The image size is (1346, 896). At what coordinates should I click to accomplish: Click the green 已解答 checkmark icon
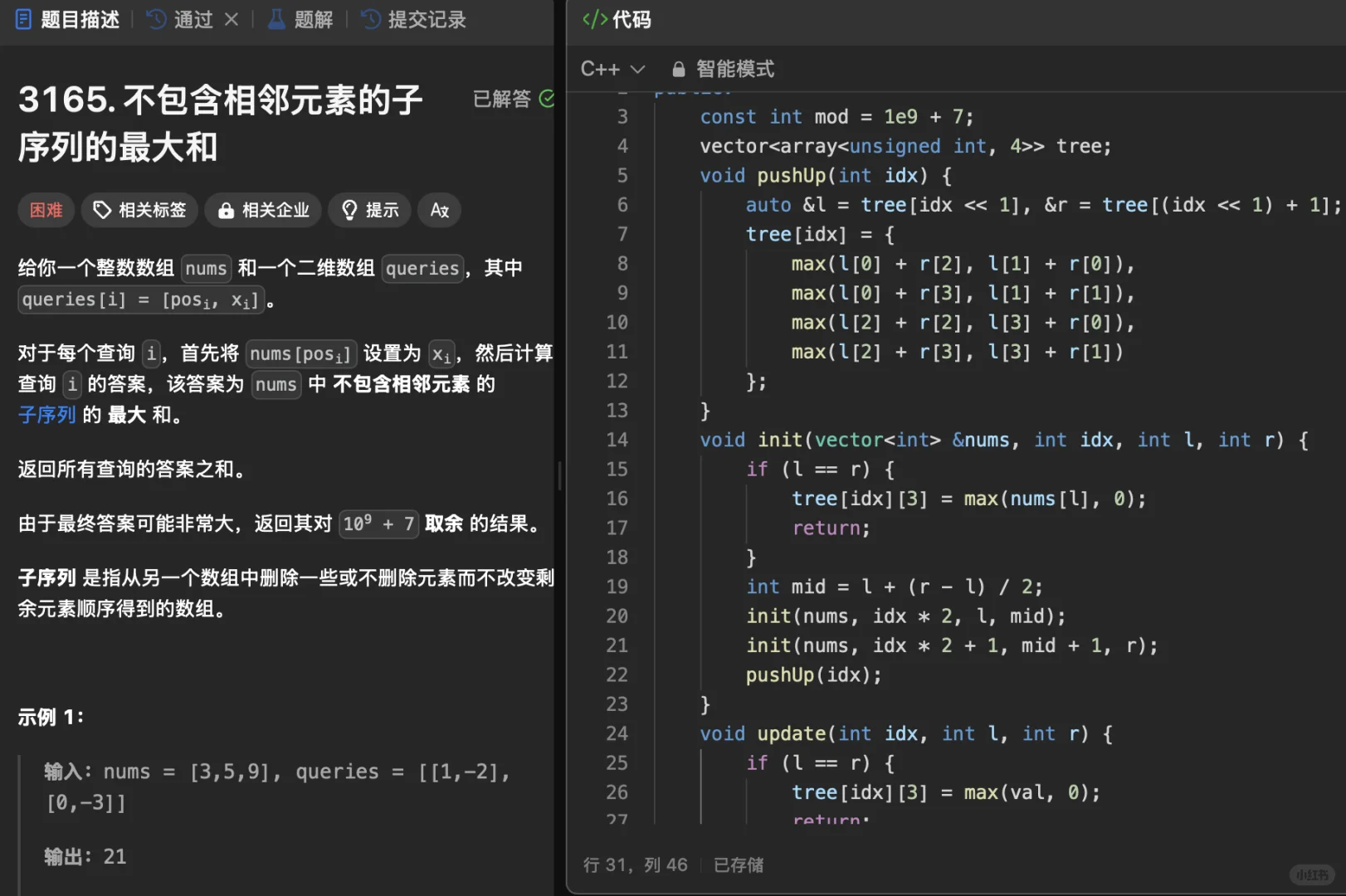[546, 99]
